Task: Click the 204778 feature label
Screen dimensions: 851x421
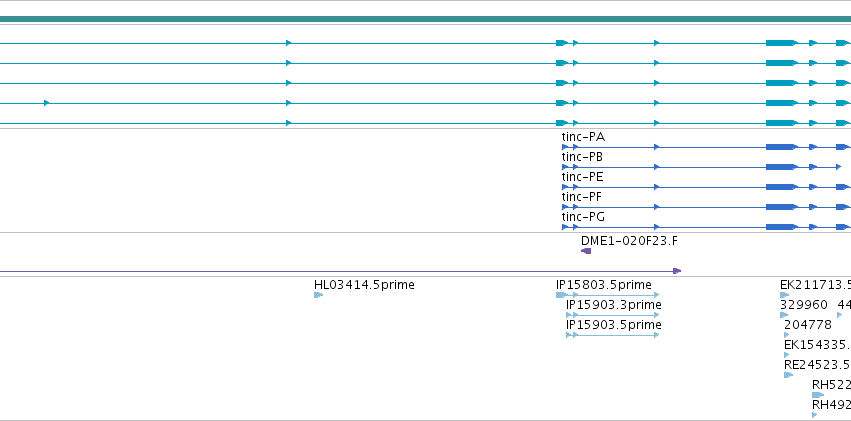Action: (x=808, y=325)
